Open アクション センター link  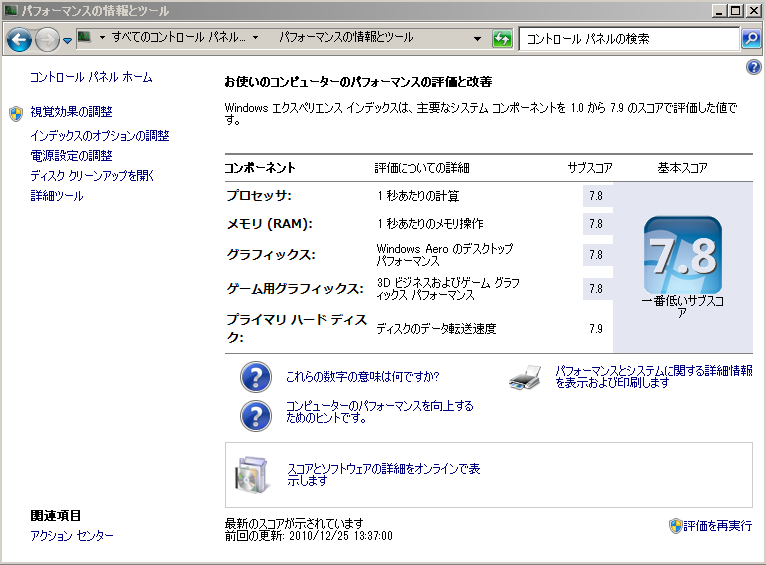tap(72, 536)
